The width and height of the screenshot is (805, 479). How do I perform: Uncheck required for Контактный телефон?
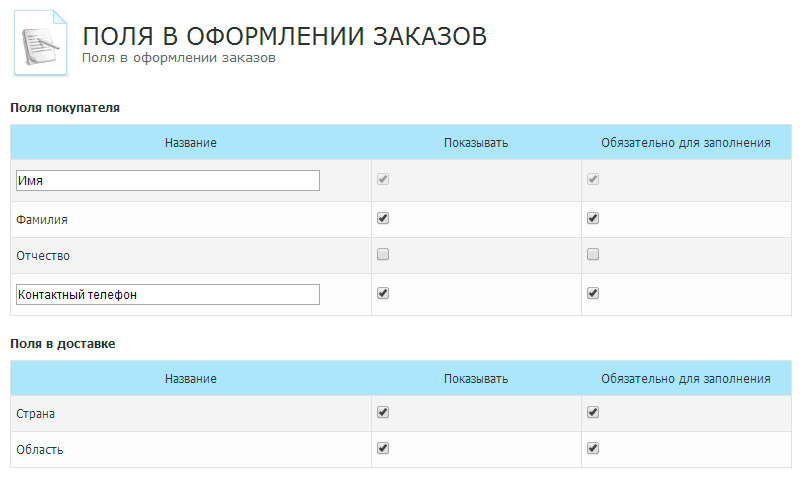pyautogui.click(x=593, y=293)
